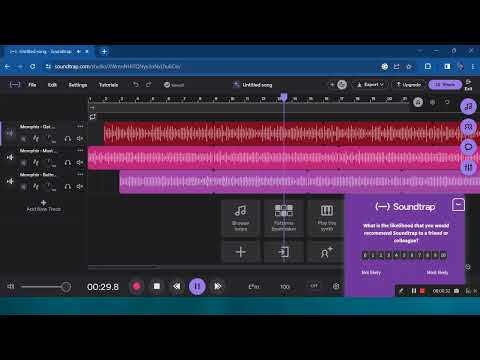This screenshot has height=360, width=480.
Task: Click the settings icon right of metronome OFF
Action: coord(336,286)
